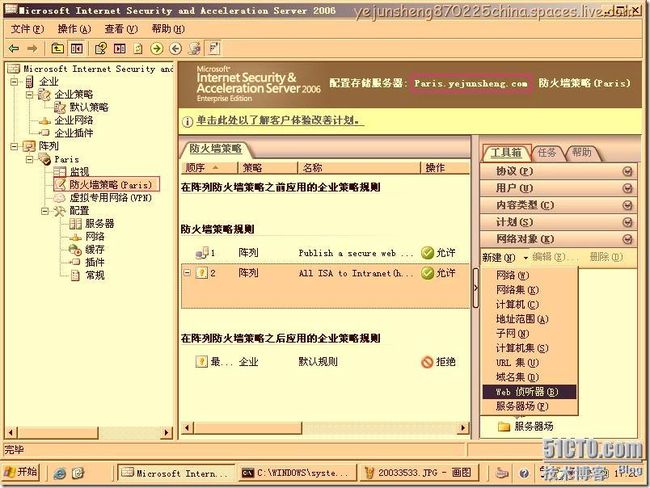Select 插件 under 配置

pos(95,262)
